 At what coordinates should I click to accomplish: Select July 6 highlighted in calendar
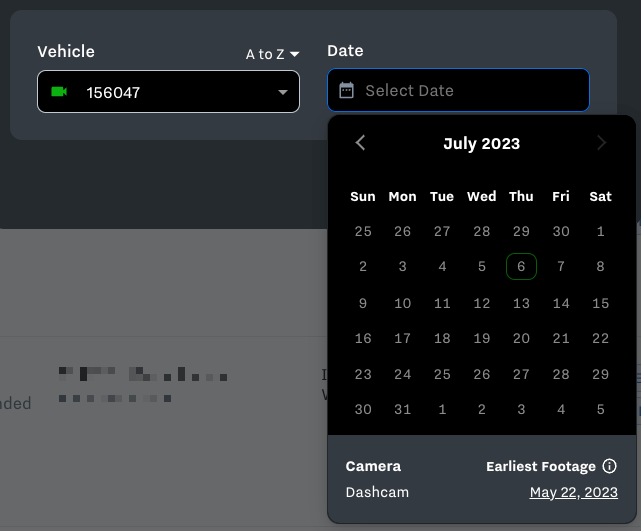[521, 267]
